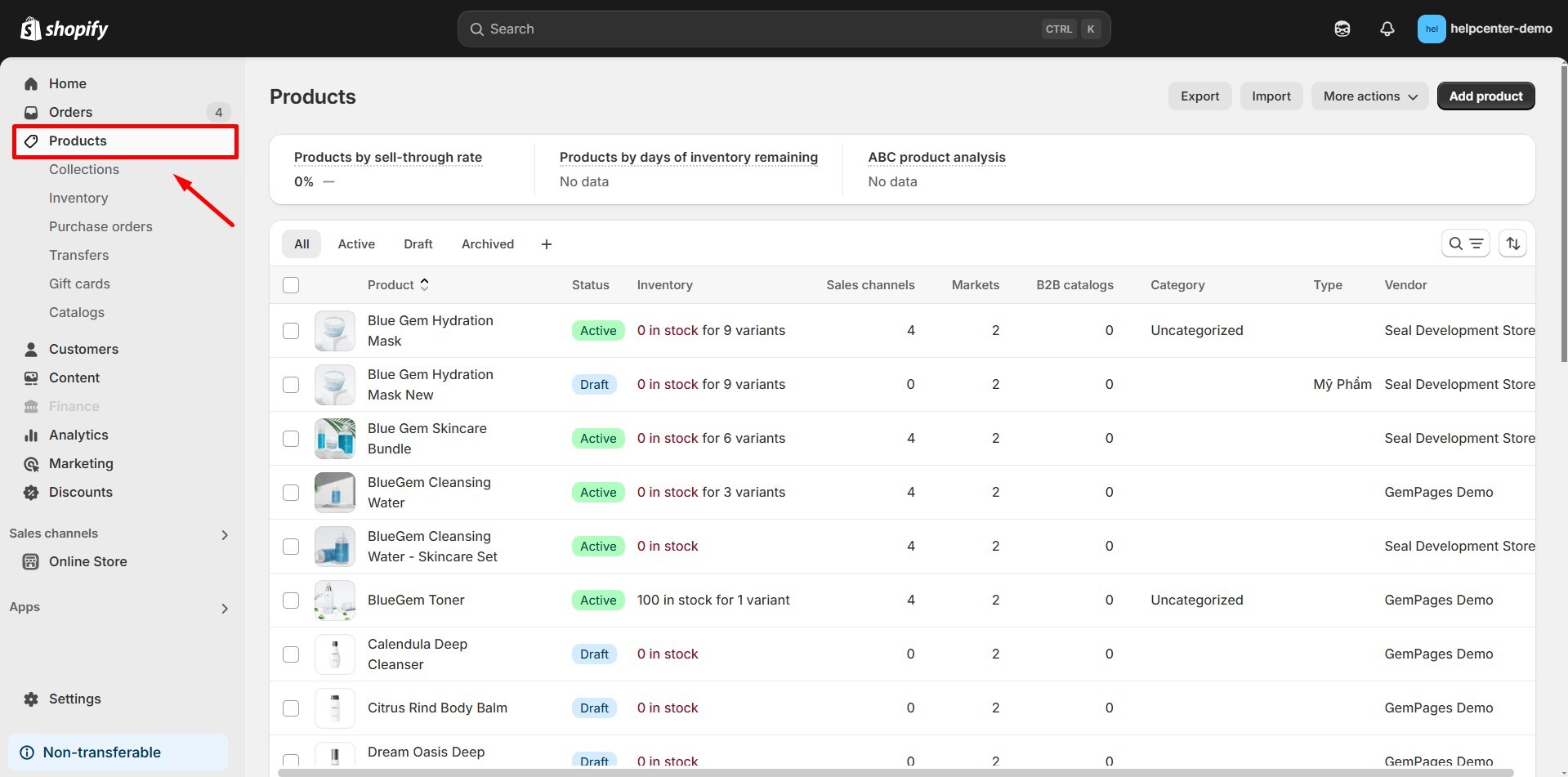Click the search and filter icon
Image resolution: width=1568 pixels, height=777 pixels.
[1465, 243]
